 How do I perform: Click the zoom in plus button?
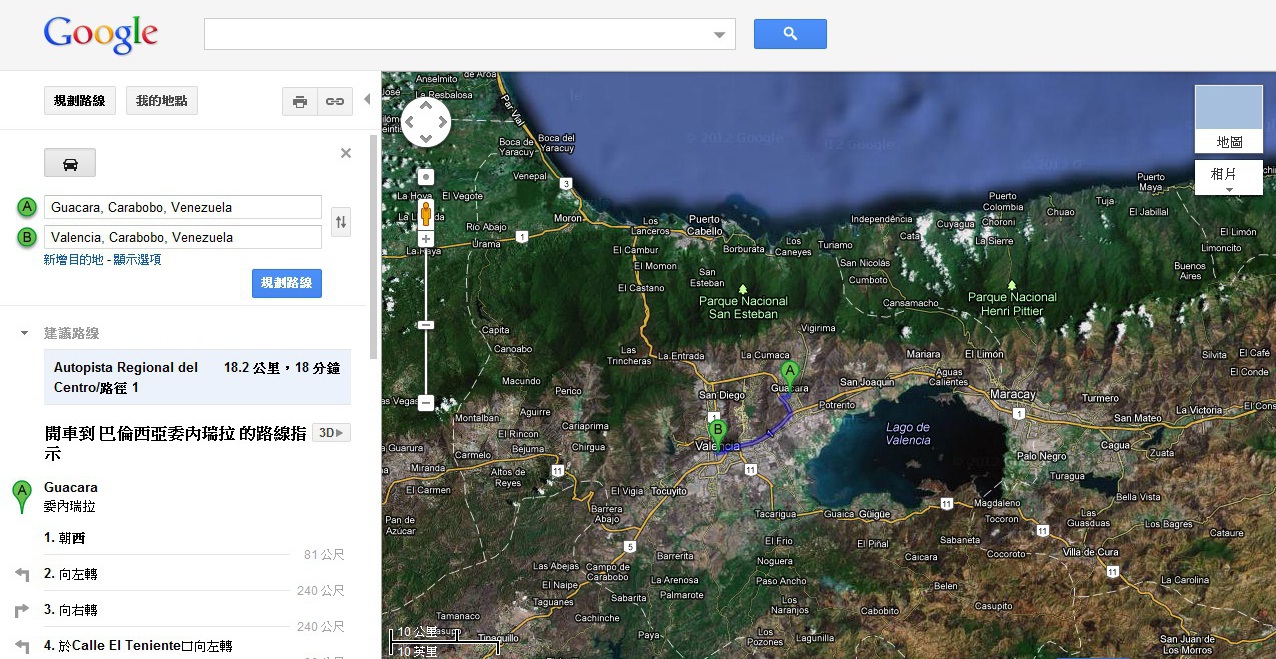(x=426, y=240)
